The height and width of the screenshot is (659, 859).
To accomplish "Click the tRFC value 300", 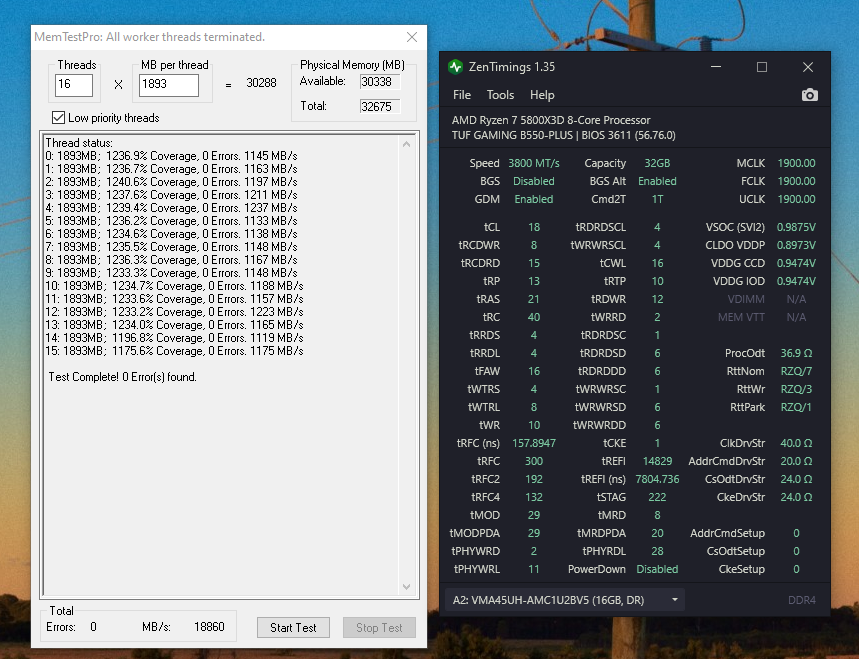I will click(x=534, y=461).
